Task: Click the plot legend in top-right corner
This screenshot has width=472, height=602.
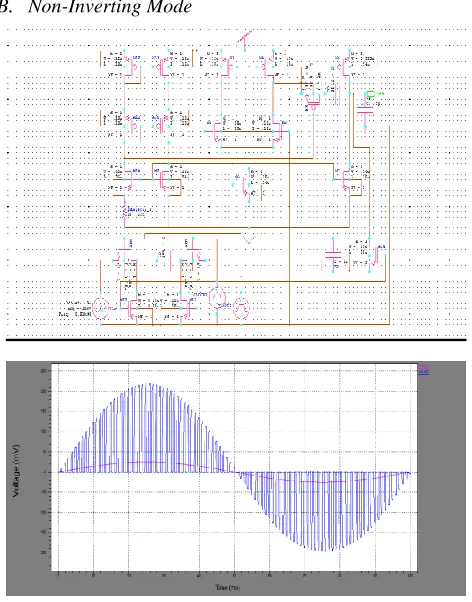Action: (423, 370)
